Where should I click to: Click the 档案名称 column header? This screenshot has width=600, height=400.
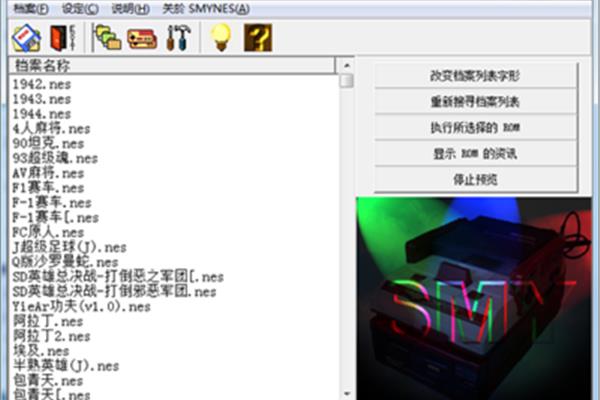(171, 65)
